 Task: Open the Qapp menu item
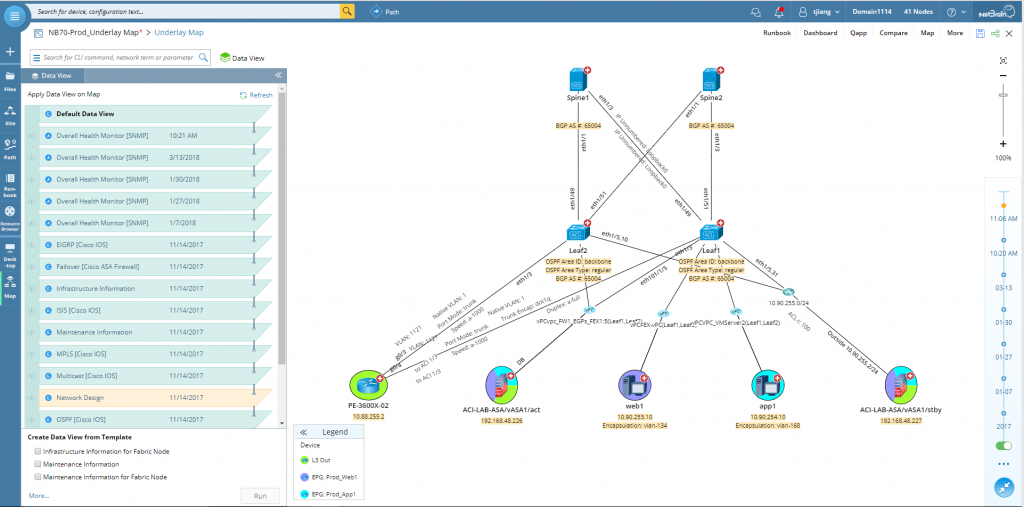coord(859,33)
